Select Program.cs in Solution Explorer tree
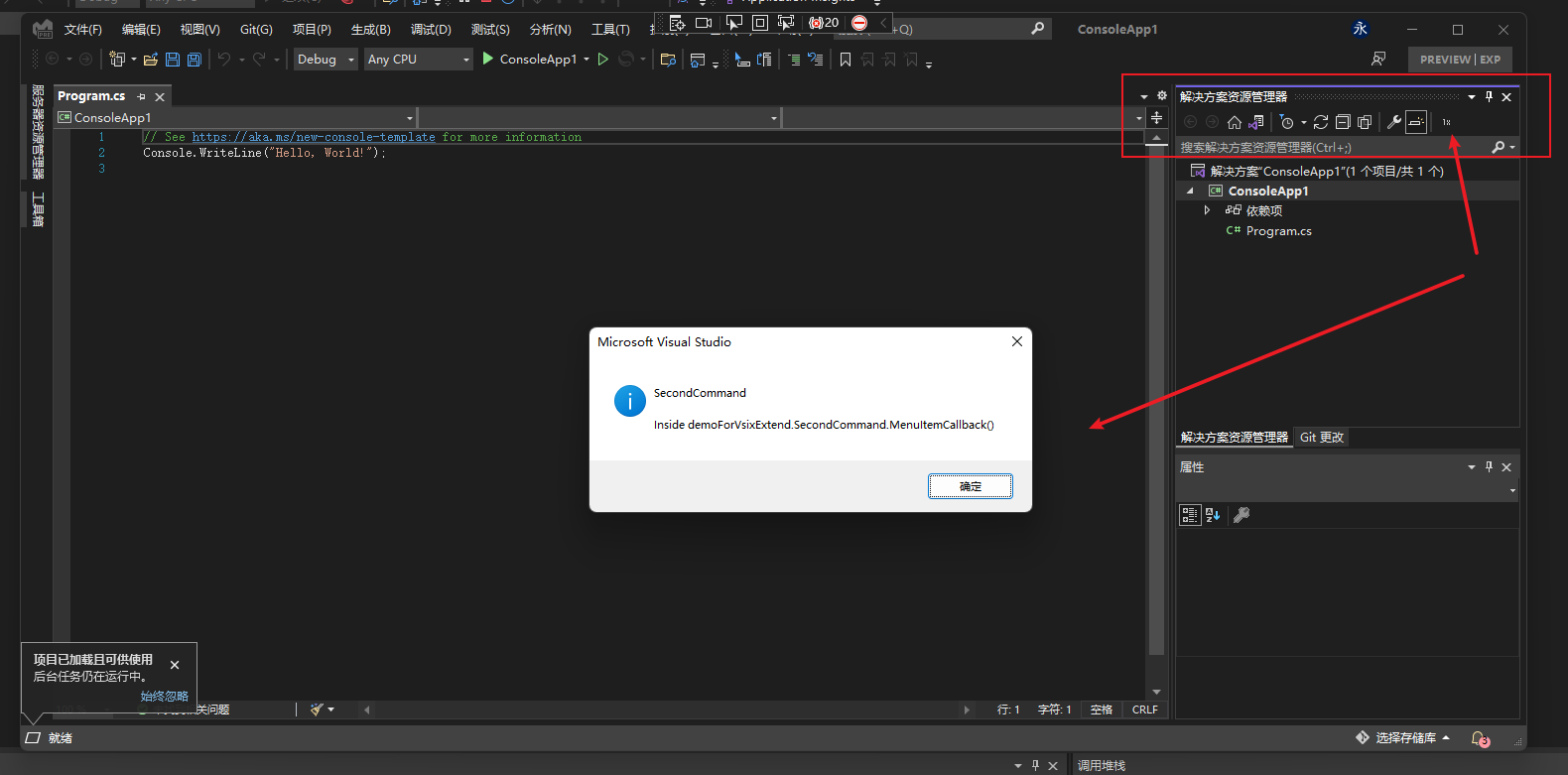Image resolution: width=1568 pixels, height=775 pixels. 1278,231
